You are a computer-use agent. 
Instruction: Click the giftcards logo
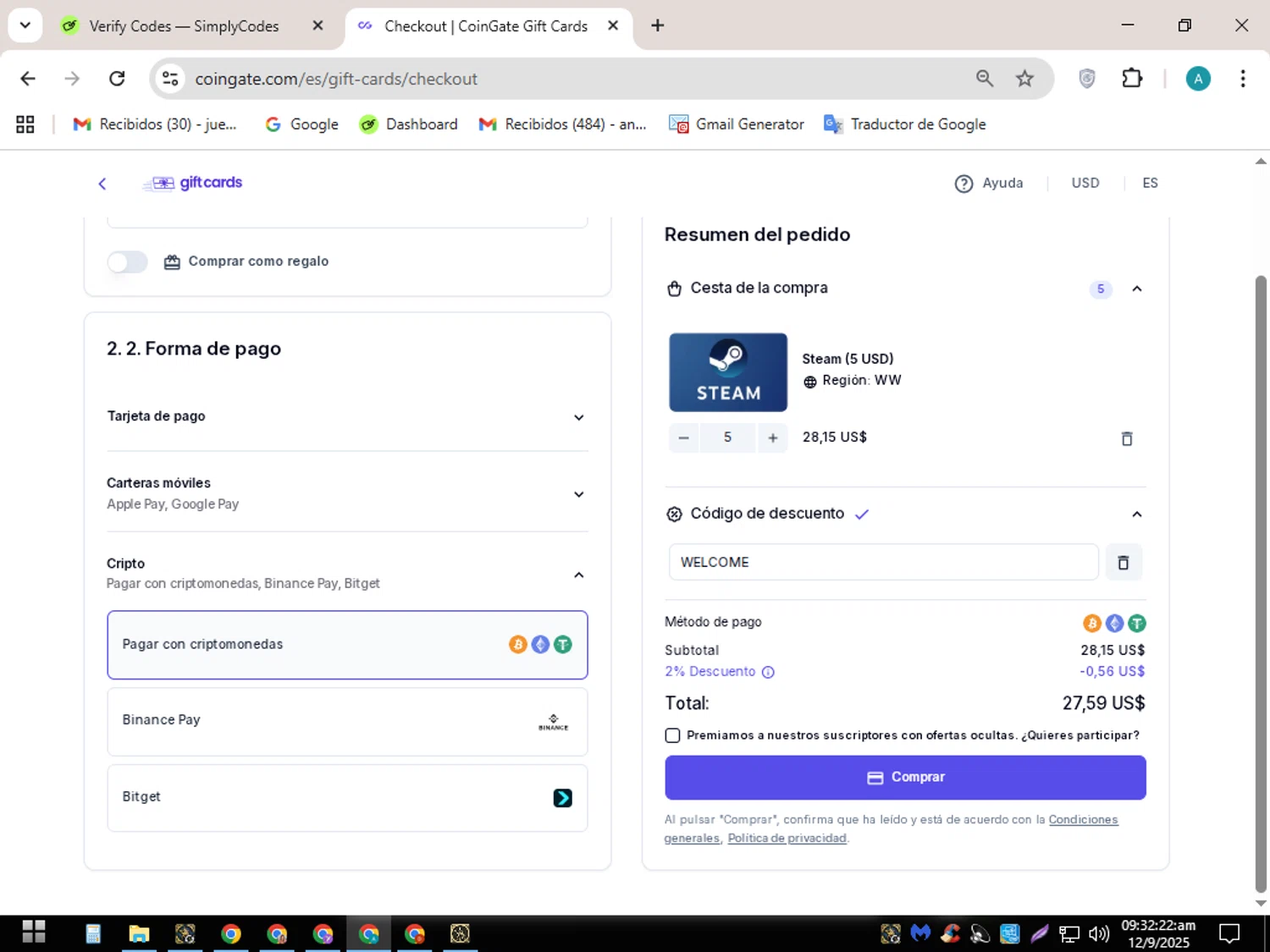click(194, 183)
